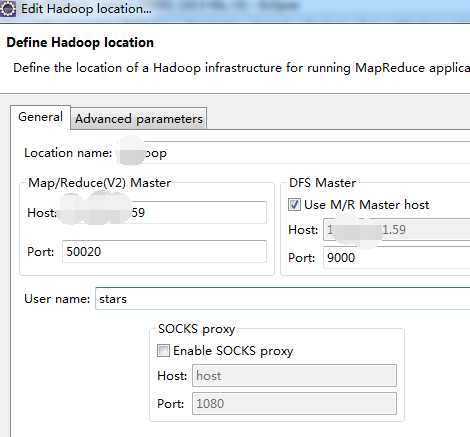Open the Advanced parameters tab
The image size is (470, 437).
pos(139,119)
